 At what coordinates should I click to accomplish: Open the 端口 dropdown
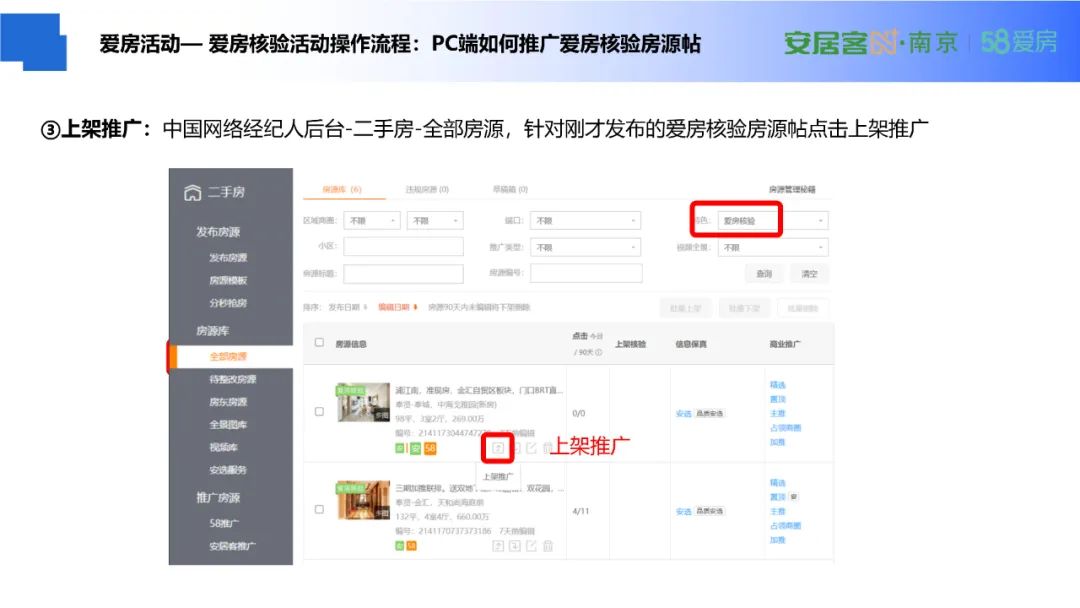[x=585, y=220]
